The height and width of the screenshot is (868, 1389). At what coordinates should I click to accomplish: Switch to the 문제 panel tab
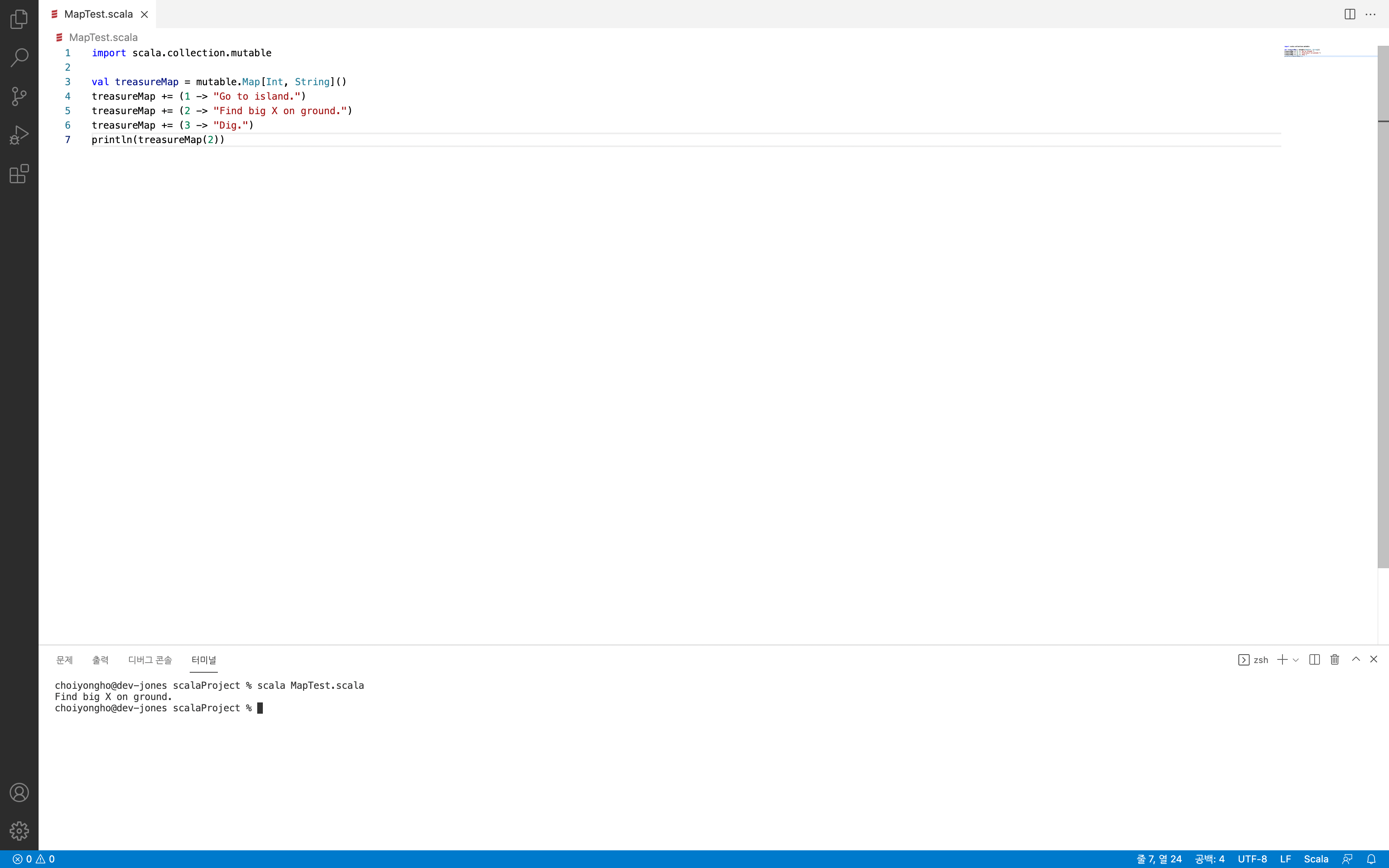64,659
